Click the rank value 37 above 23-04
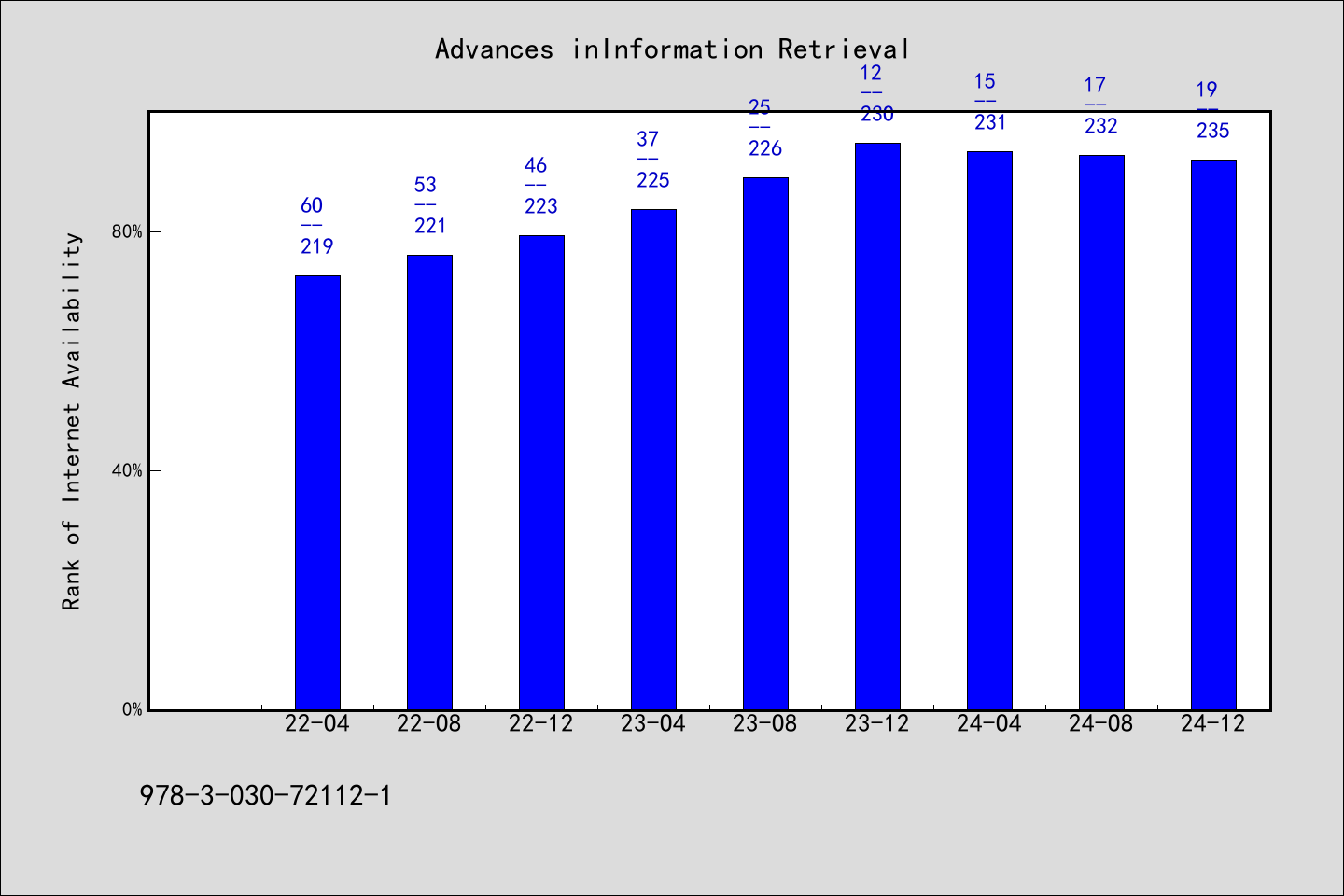Viewport: 1344px width, 896px height. (648, 140)
